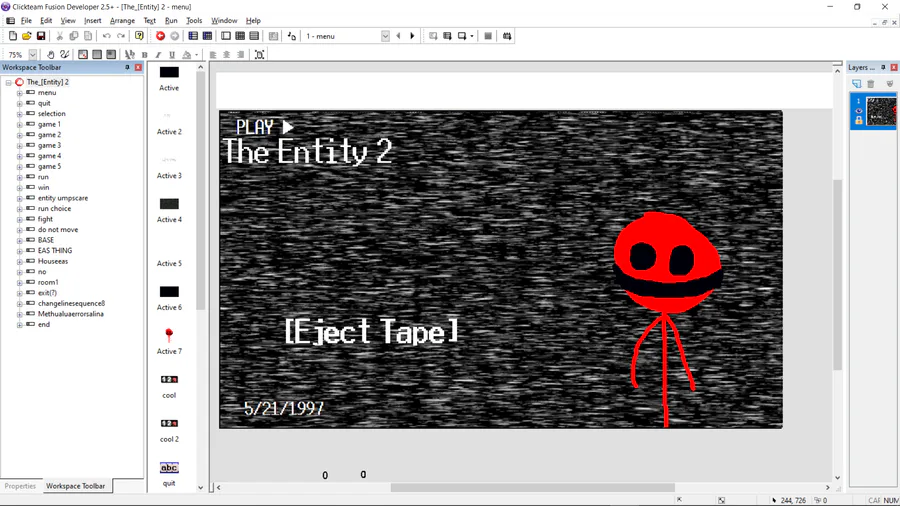
Task: Pin the Layers panel
Action: [x=883, y=67]
